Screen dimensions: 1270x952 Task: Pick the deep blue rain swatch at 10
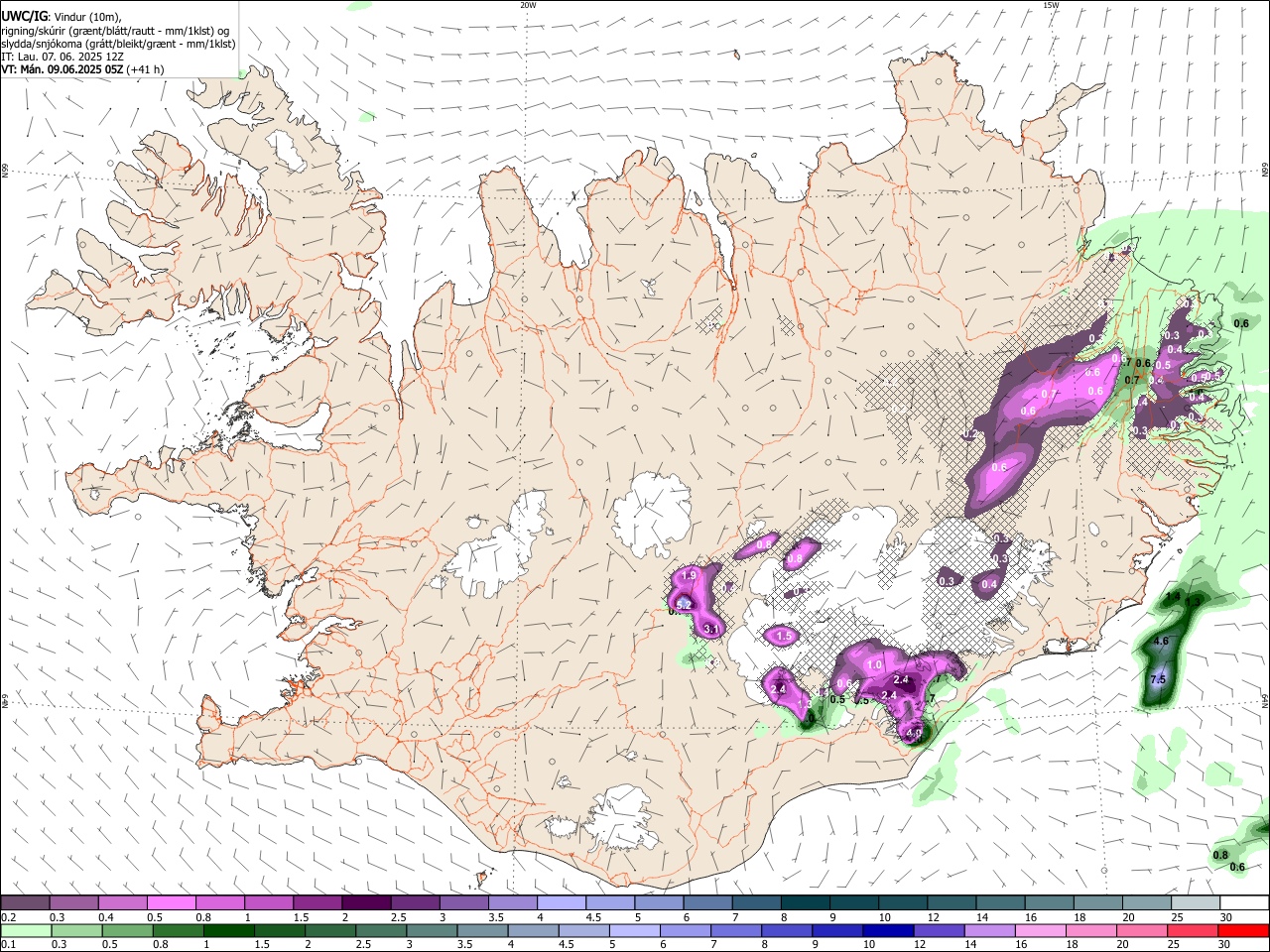pyautogui.click(x=888, y=930)
